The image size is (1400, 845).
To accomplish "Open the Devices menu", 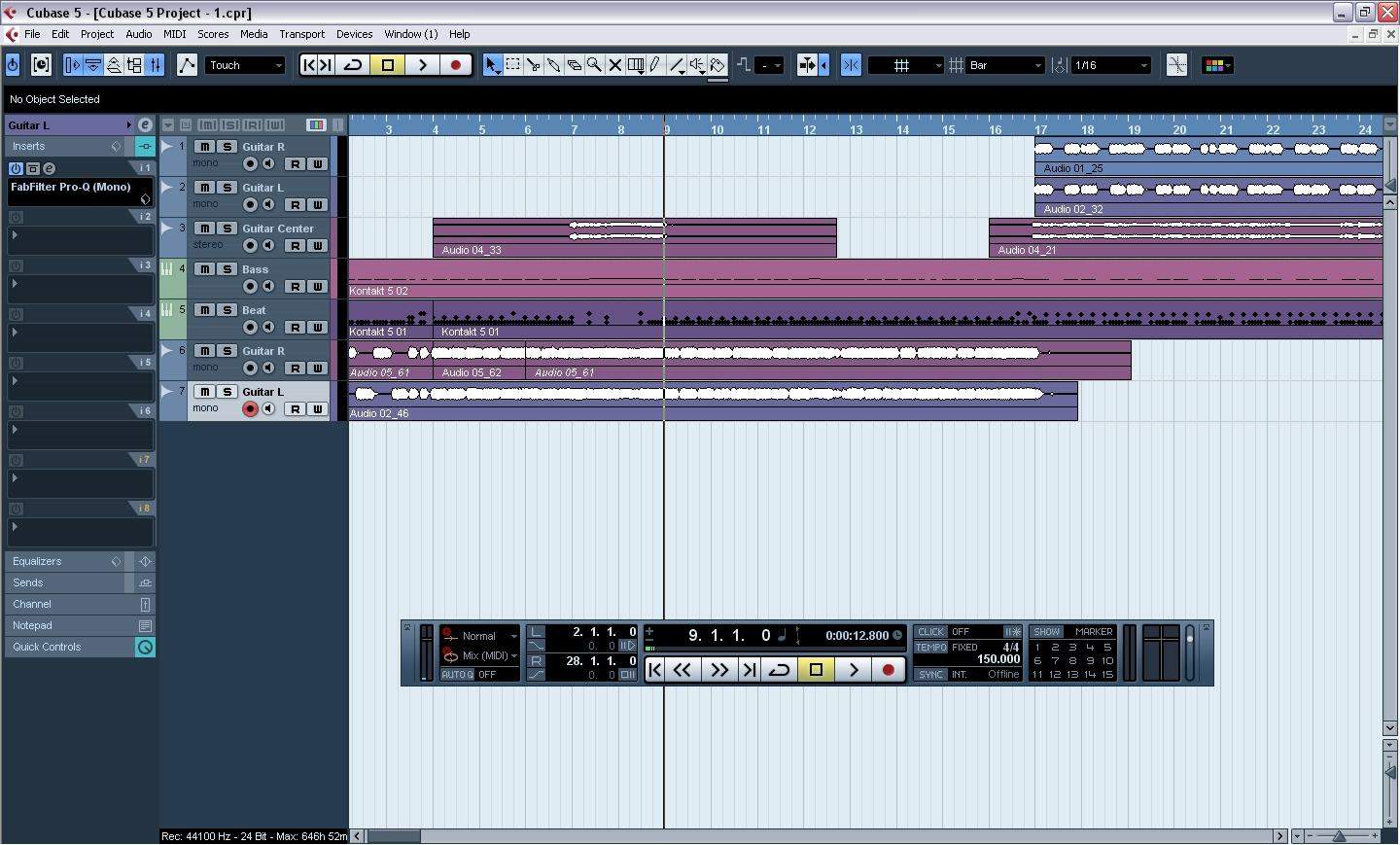I will click(354, 34).
